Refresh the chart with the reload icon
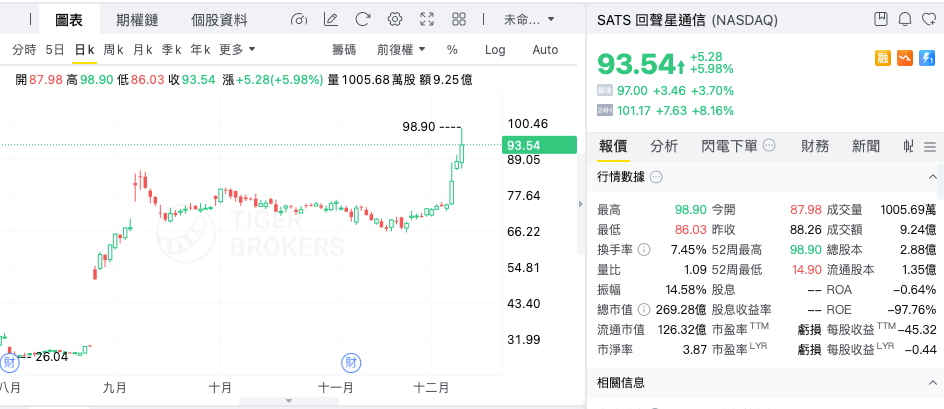This screenshot has width=944, height=409. 362,19
